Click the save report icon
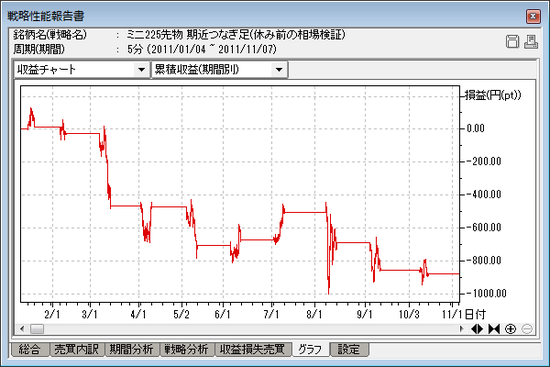Viewport: 550px width, 367px height. click(x=512, y=42)
